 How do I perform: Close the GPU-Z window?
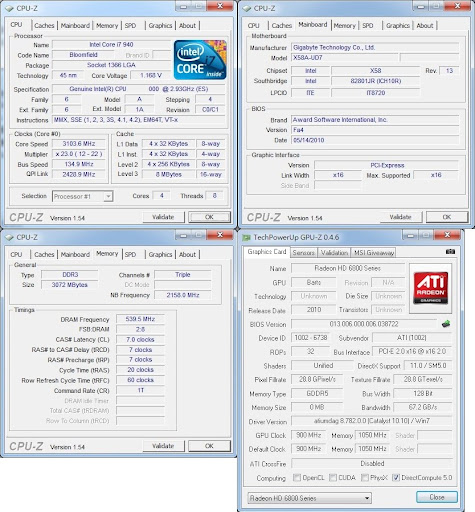tap(447, 235)
